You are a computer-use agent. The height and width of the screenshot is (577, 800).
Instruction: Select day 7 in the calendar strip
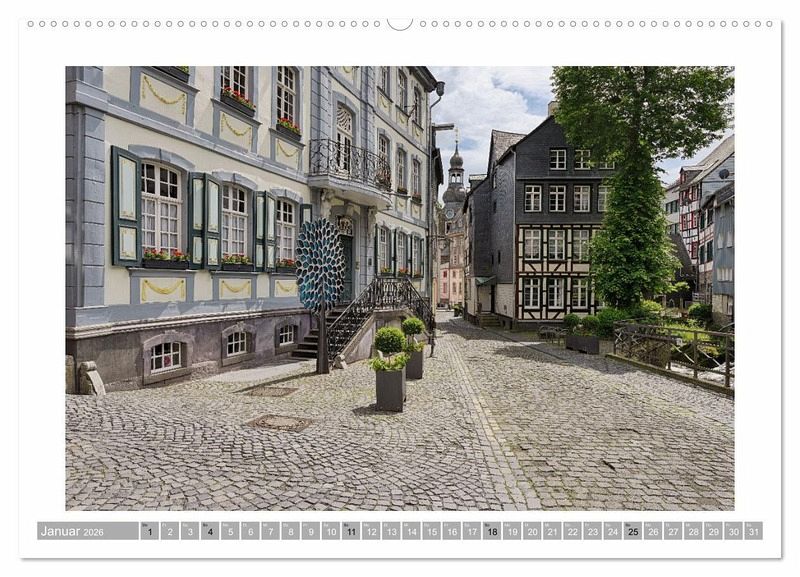point(270,531)
